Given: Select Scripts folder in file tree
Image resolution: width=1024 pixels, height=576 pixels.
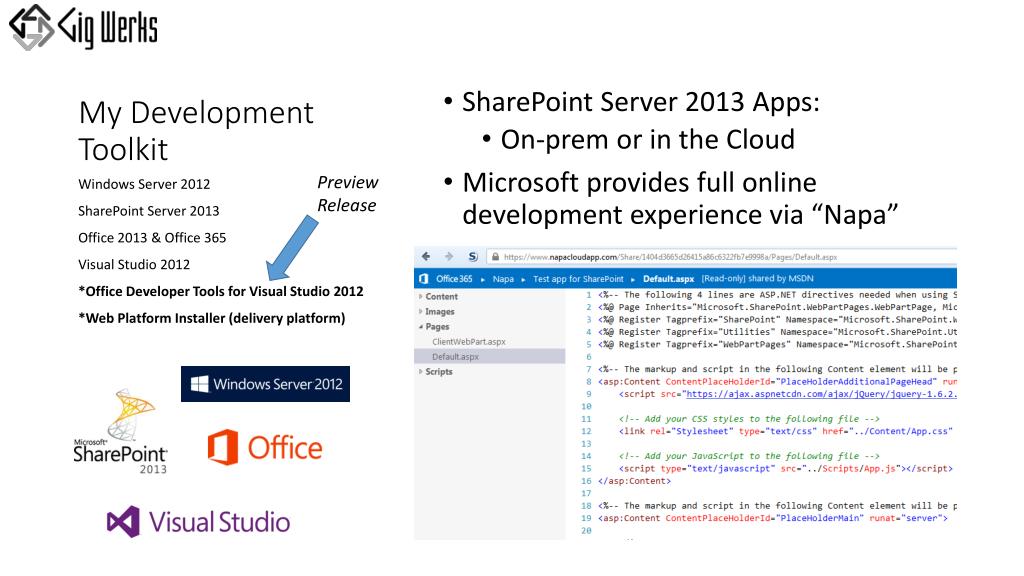Looking at the screenshot, I should point(439,372).
